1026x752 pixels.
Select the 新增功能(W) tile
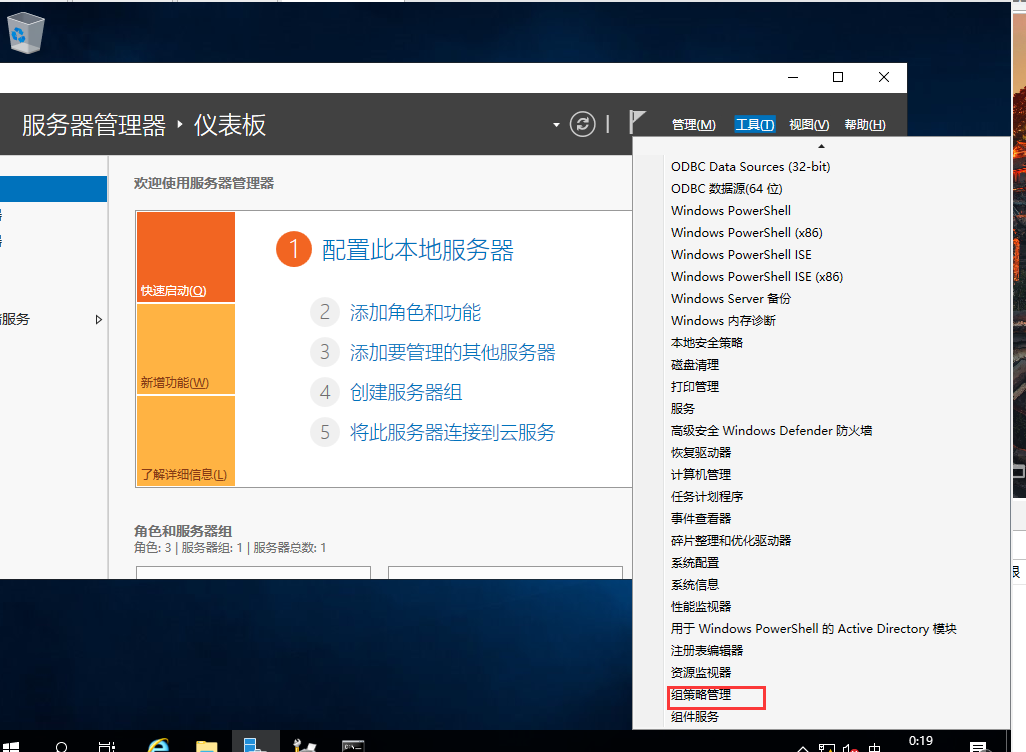(186, 349)
